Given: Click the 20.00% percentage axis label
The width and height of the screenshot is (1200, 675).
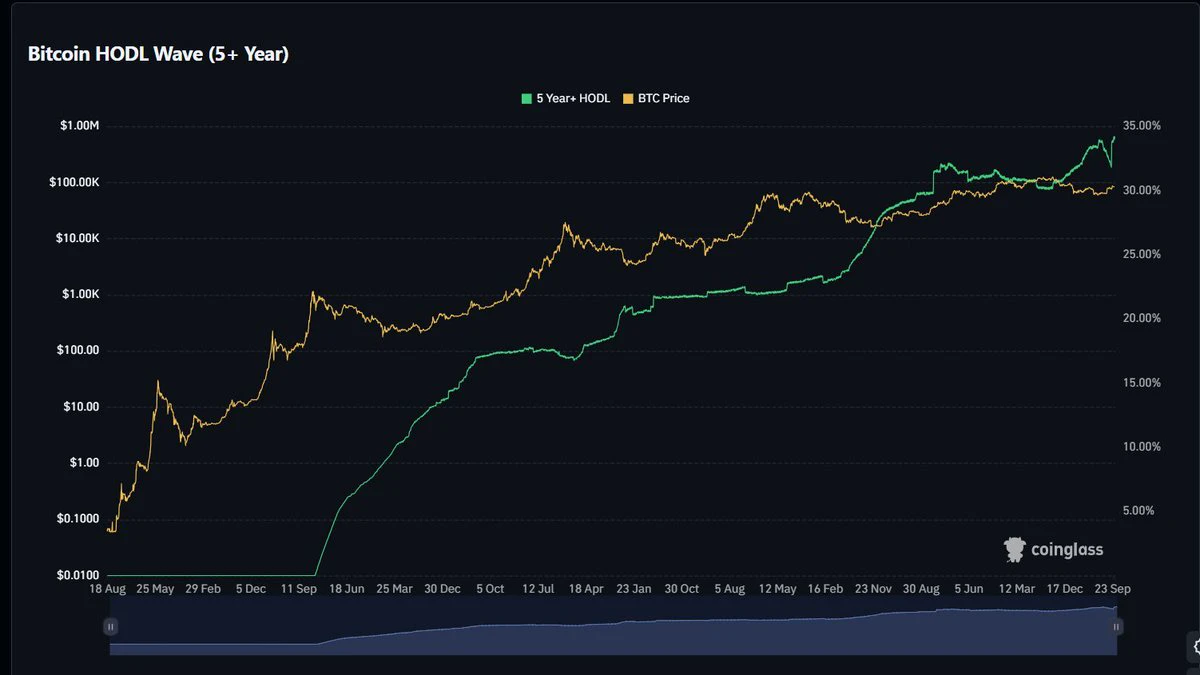Looking at the screenshot, I should click(x=1142, y=318).
